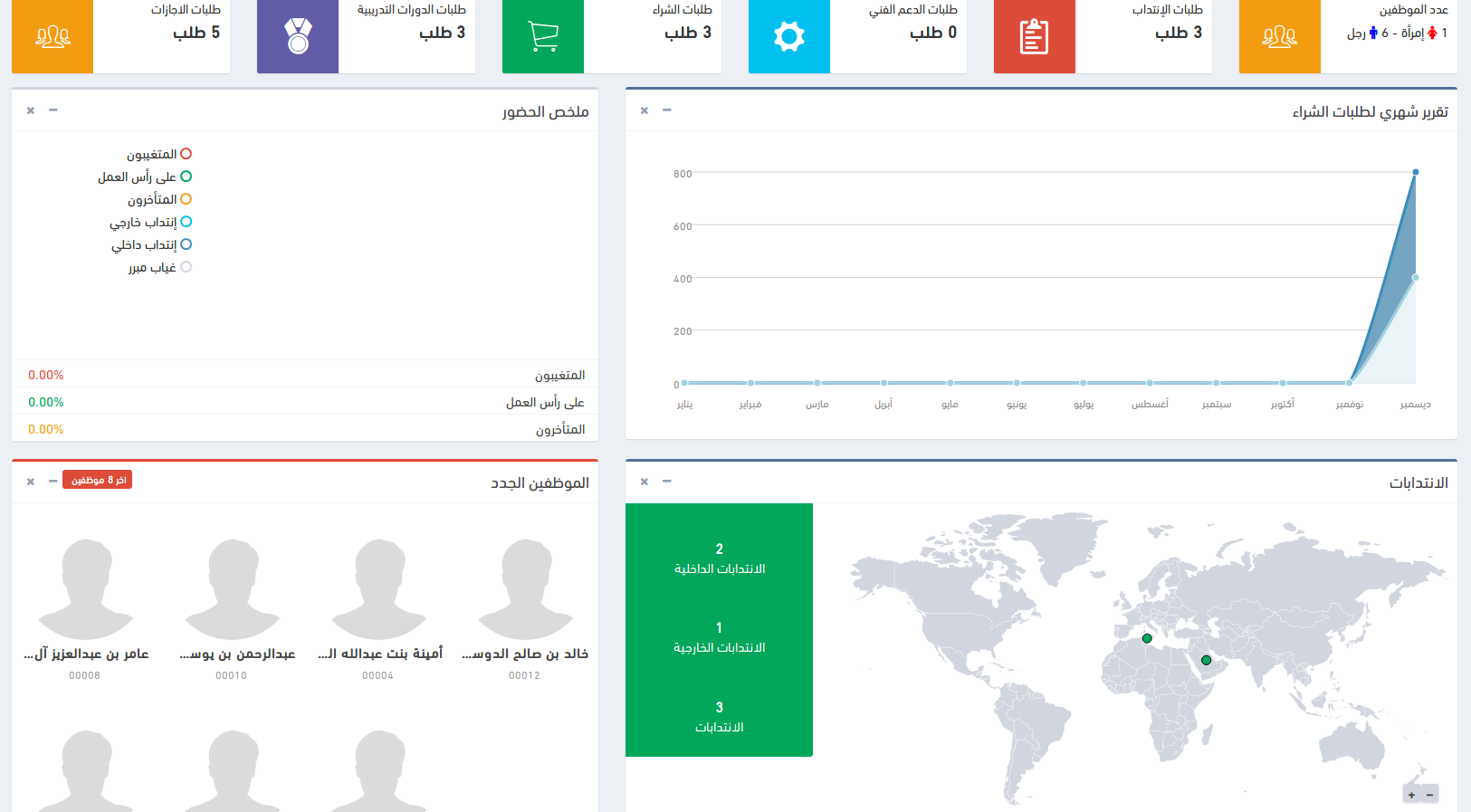
Task: Toggle the المتغيبون legend item
Action: 159,155
